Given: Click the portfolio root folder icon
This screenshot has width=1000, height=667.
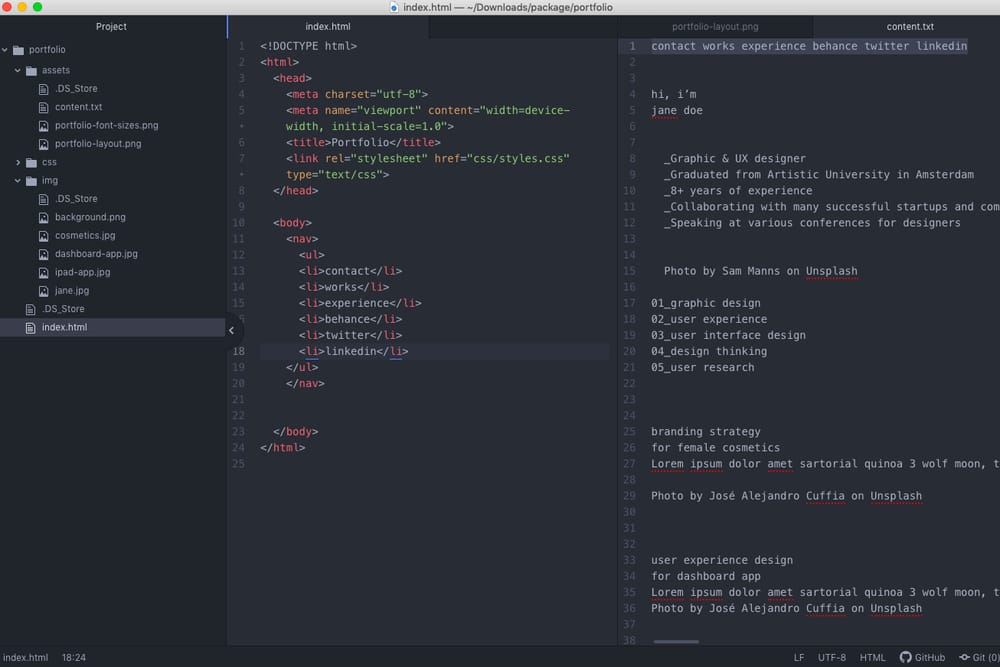Looking at the screenshot, I should tap(18, 50).
